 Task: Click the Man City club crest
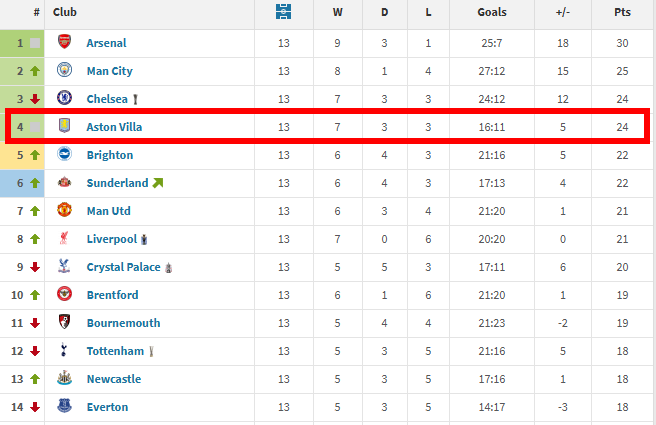(65, 71)
